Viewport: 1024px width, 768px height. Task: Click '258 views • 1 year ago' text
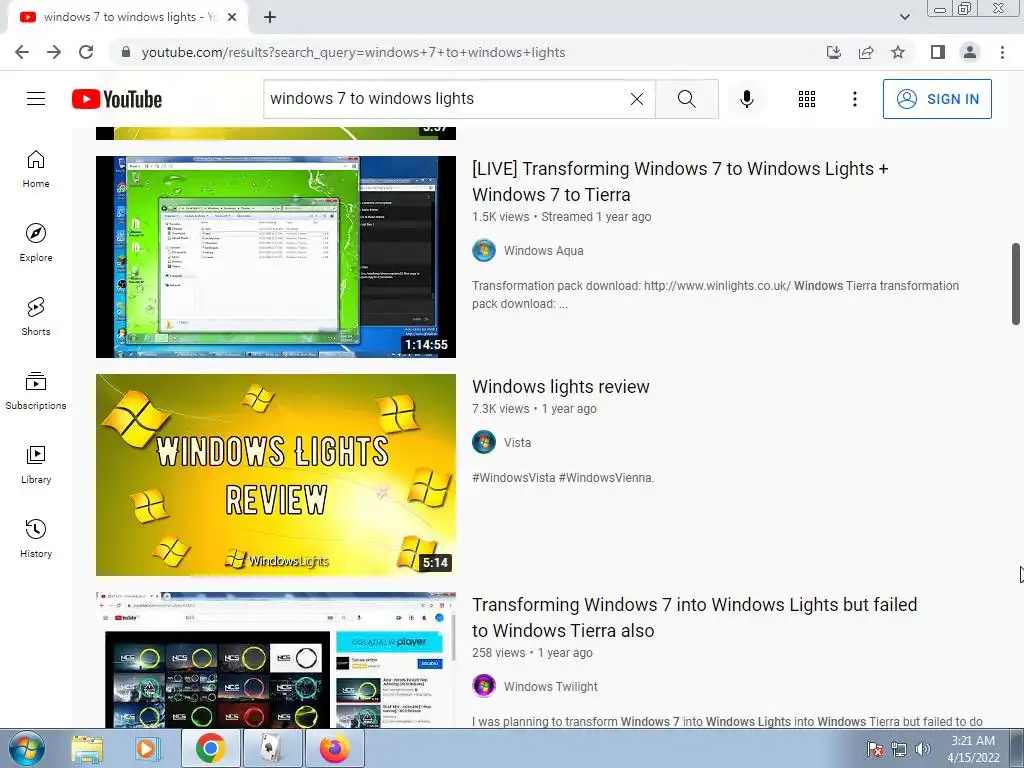pyautogui.click(x=532, y=652)
